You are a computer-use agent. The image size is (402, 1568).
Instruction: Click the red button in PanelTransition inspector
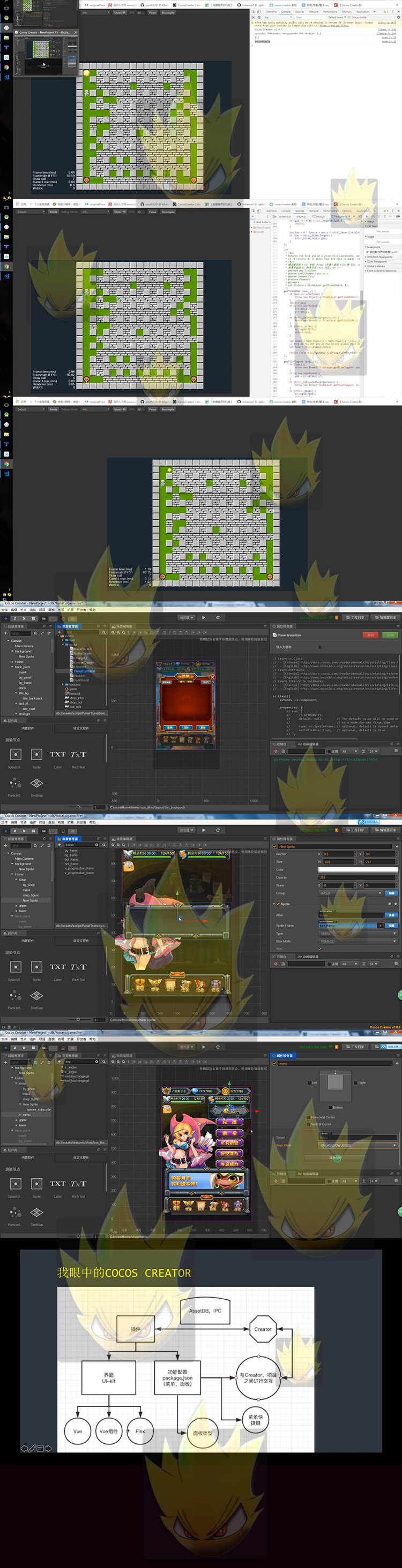(370, 635)
